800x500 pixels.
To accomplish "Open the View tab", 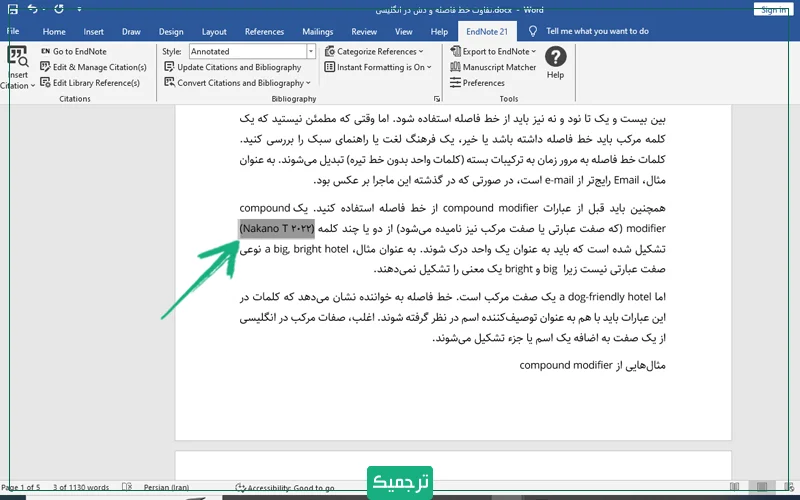I will pyautogui.click(x=404, y=32).
